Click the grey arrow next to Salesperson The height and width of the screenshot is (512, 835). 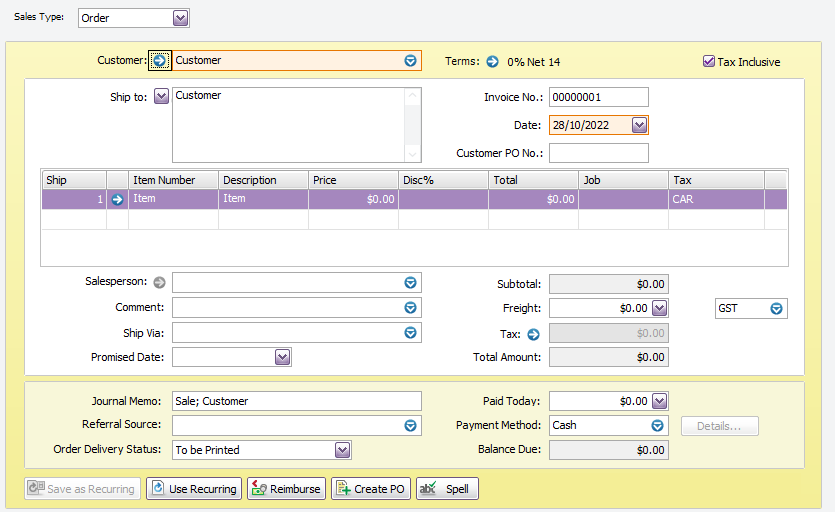point(160,283)
